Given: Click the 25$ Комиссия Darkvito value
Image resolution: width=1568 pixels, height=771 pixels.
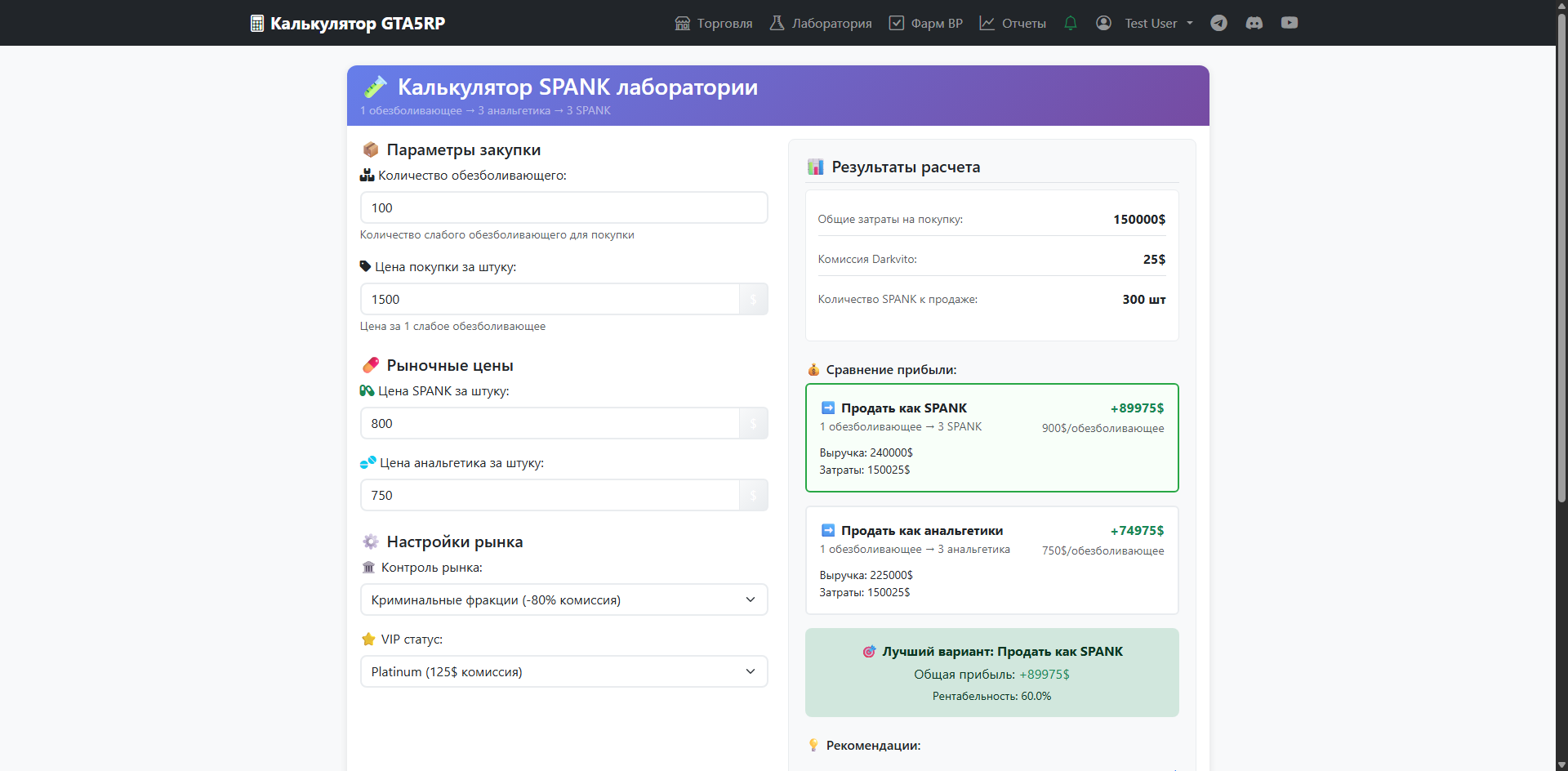Looking at the screenshot, I should tap(1154, 259).
